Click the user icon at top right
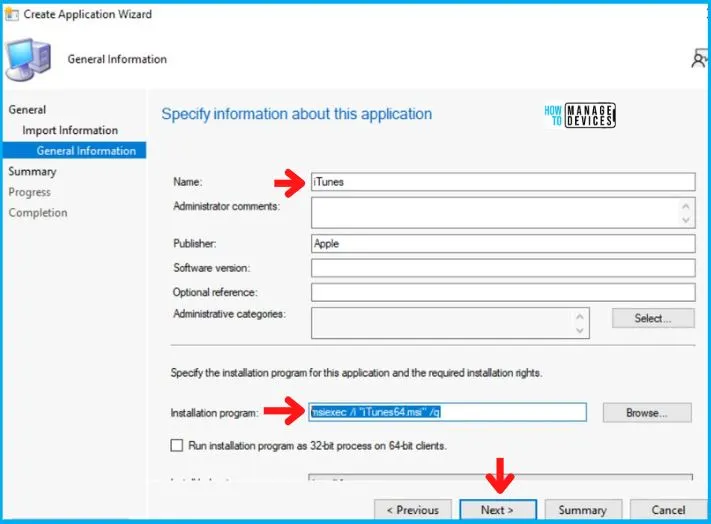 click(x=699, y=59)
